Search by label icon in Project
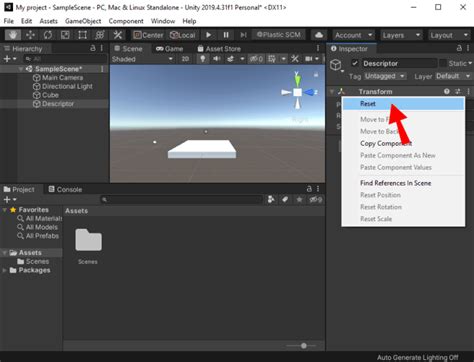This screenshot has height=362, width=474. (285, 199)
